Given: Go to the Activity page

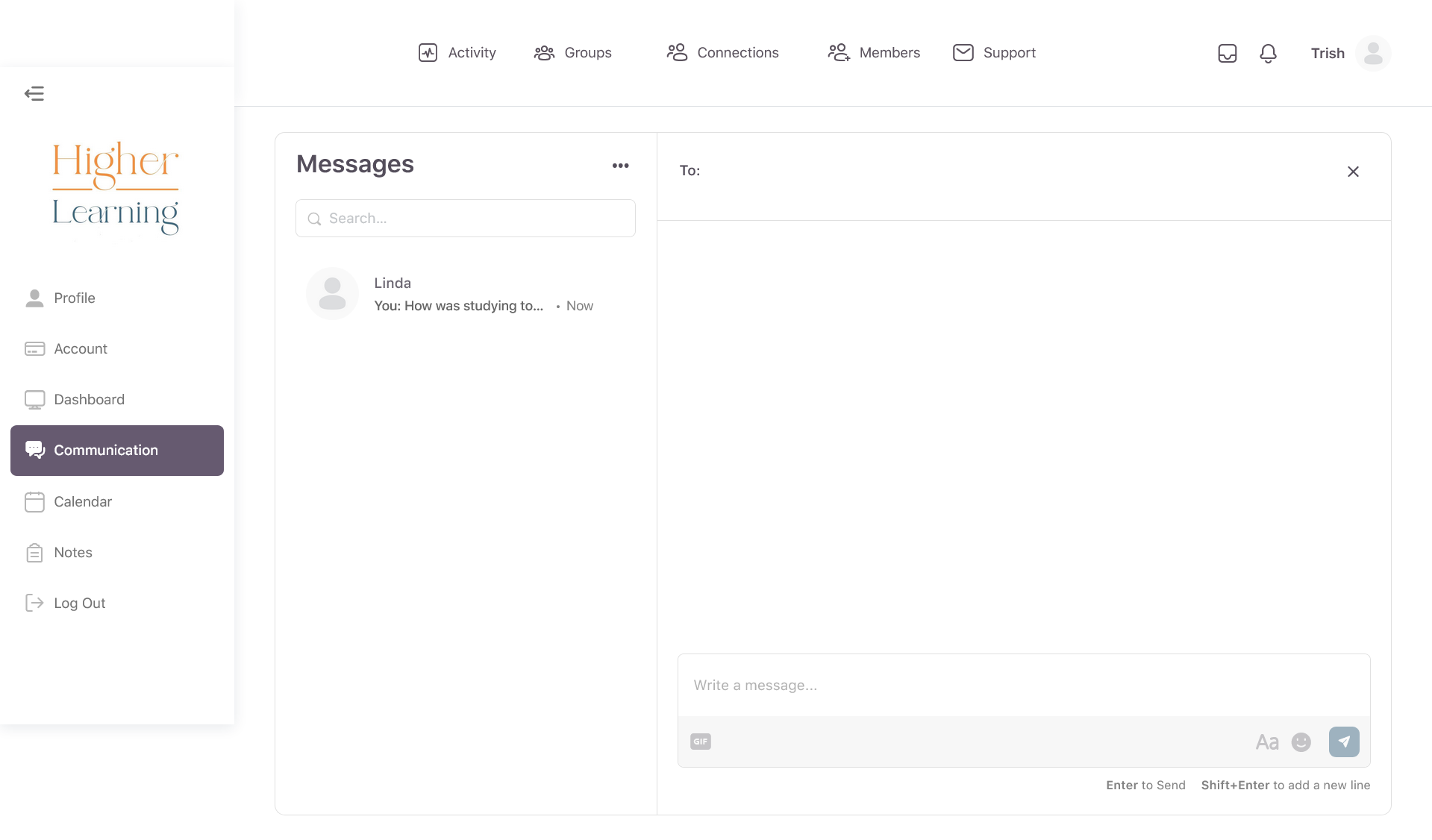Looking at the screenshot, I should coord(457,53).
